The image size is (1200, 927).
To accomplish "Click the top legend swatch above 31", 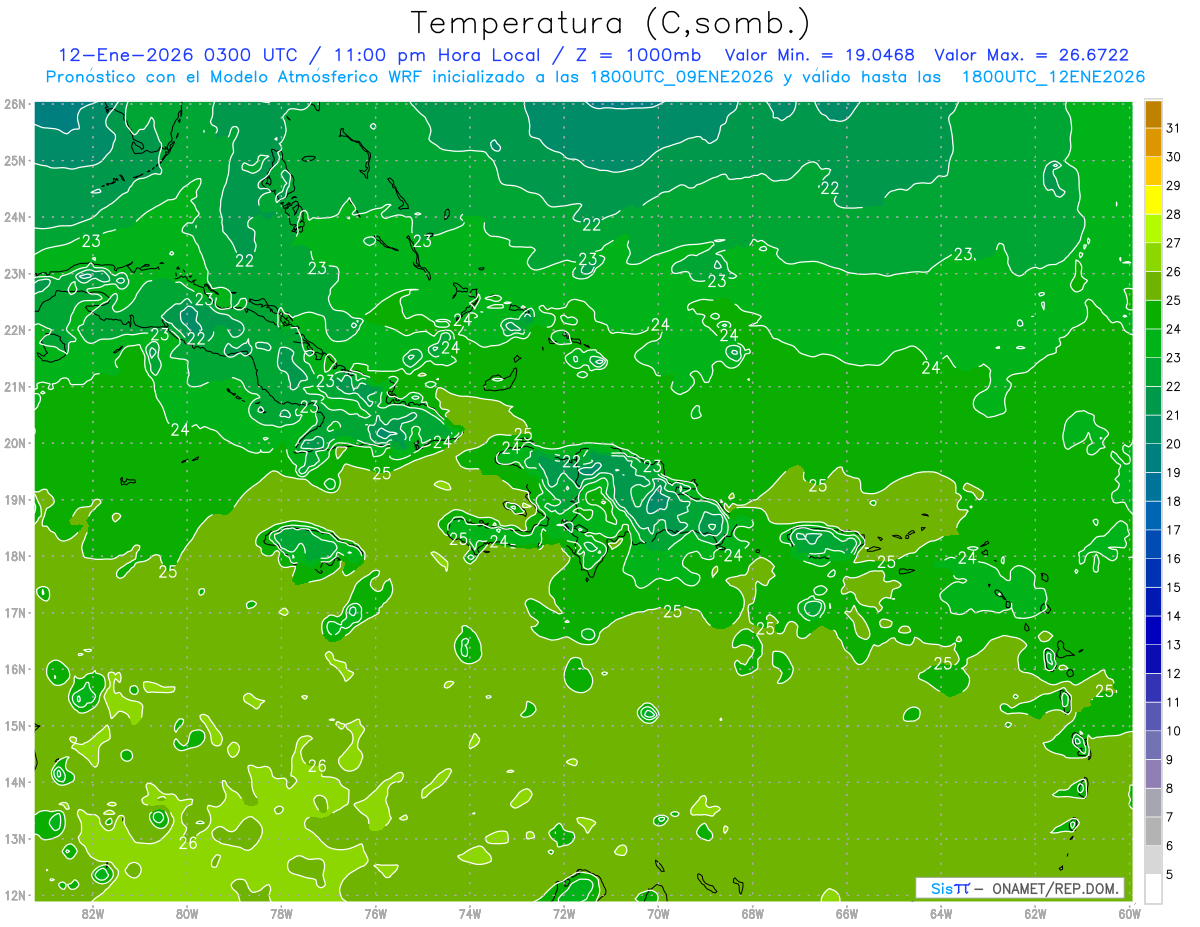I will 1153,114.
